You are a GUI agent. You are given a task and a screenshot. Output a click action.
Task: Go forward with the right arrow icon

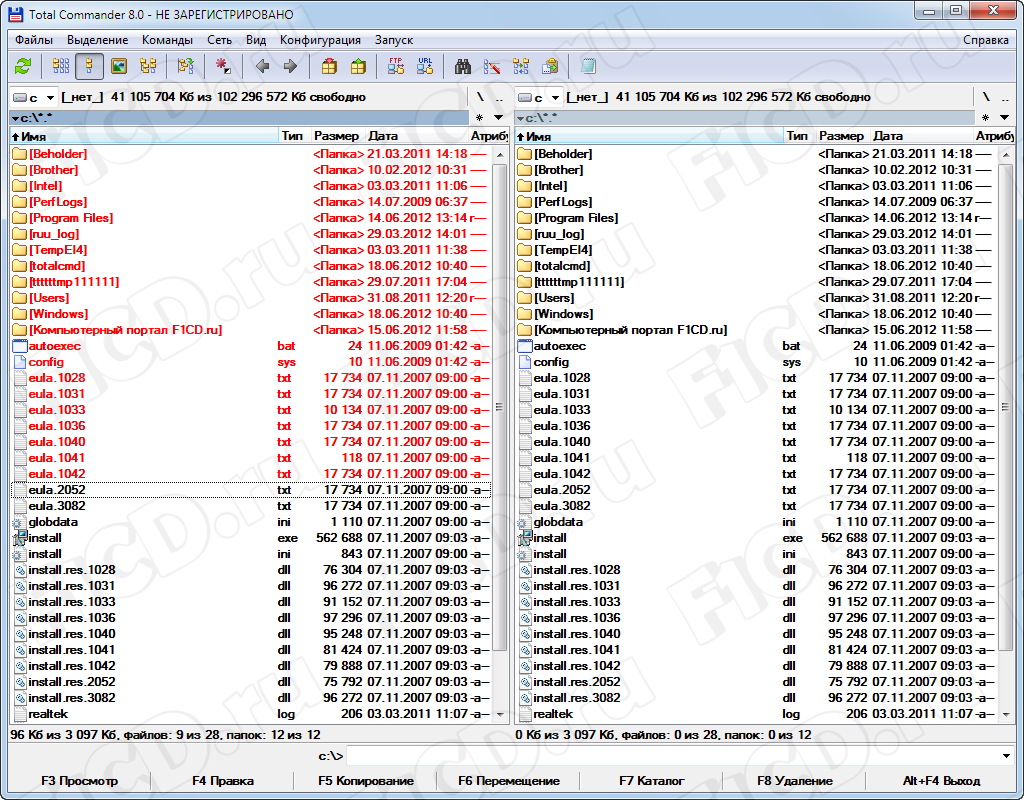tap(291, 66)
